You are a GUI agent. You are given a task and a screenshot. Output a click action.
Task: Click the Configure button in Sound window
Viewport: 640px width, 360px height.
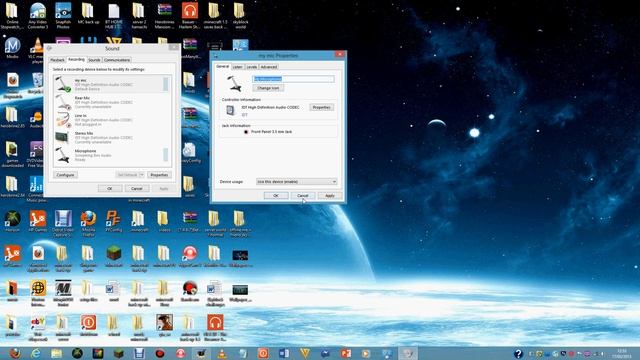(65, 175)
